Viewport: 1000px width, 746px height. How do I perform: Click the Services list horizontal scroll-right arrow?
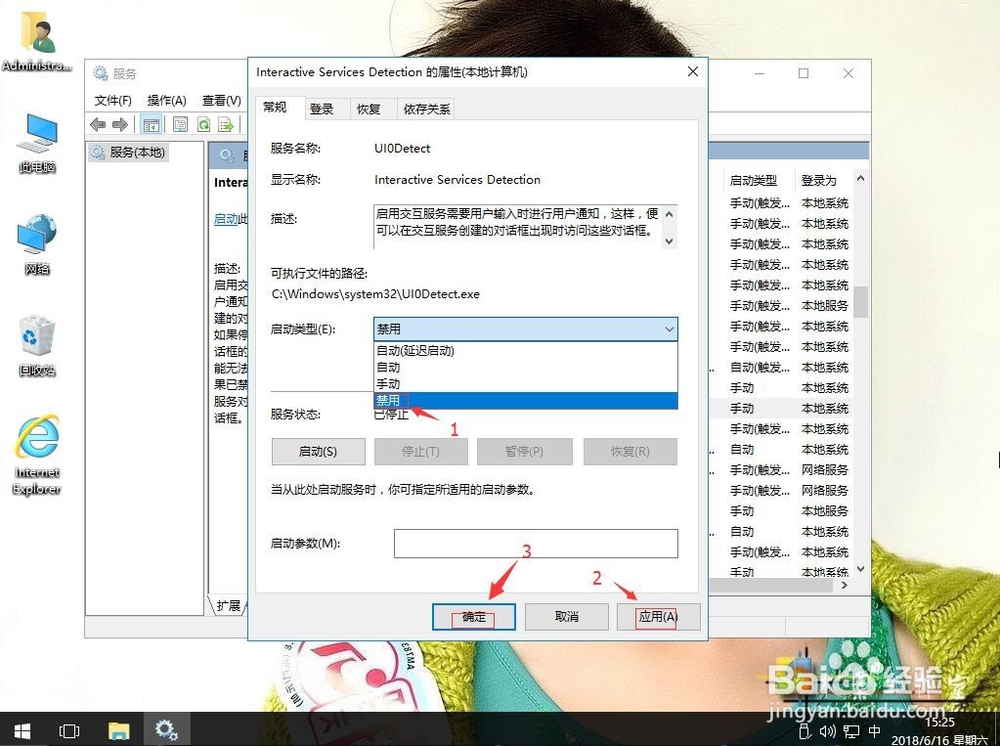click(x=844, y=585)
